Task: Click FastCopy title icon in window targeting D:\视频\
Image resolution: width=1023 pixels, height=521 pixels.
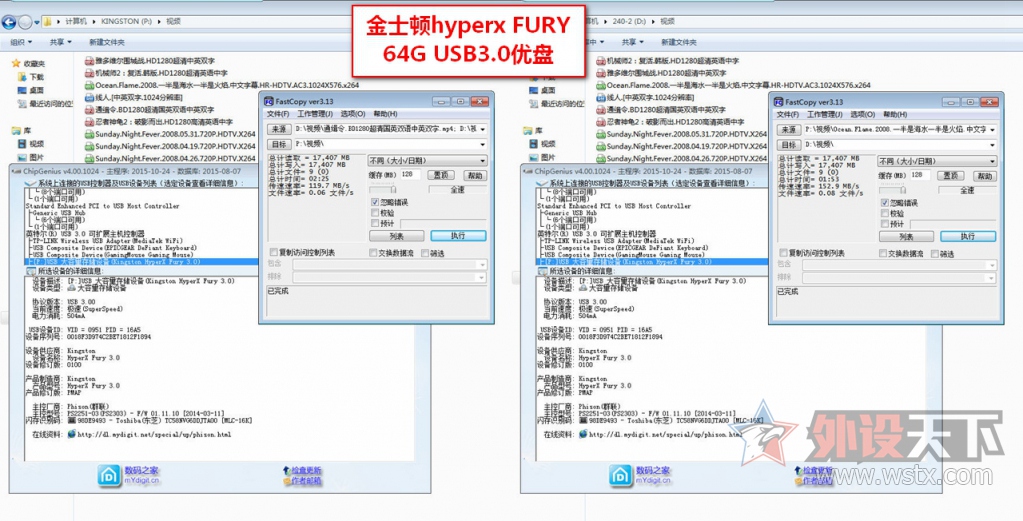Action: [x=778, y=102]
